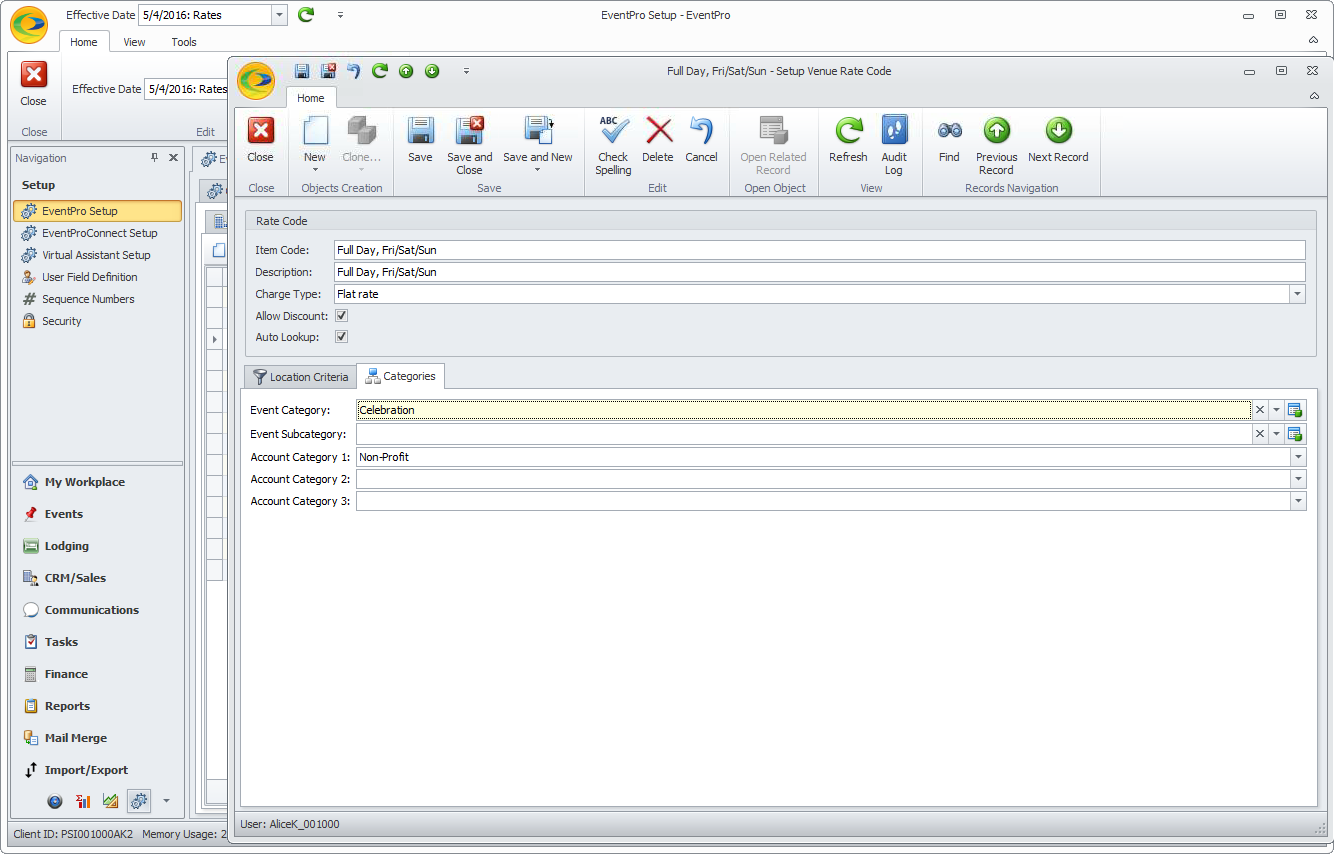Click the Item Code text field

(820, 250)
